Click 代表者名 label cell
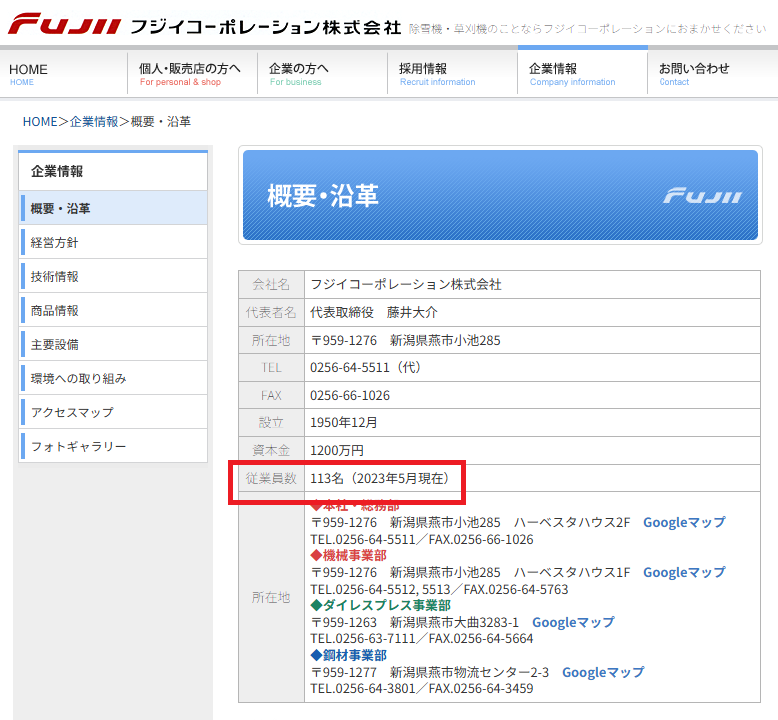This screenshot has width=778, height=720. pos(271,312)
